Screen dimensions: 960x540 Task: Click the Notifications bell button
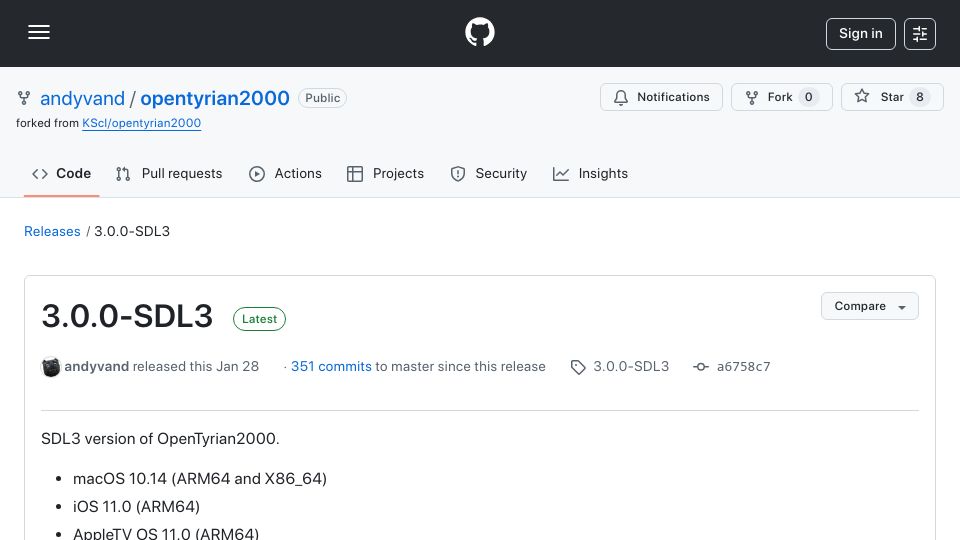pyautogui.click(x=661, y=97)
